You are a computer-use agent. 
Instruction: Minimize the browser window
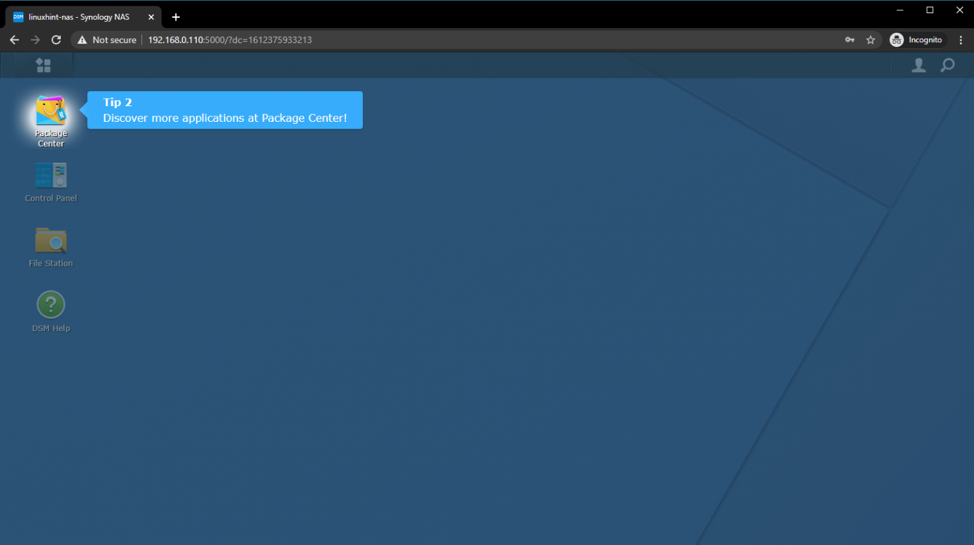(899, 10)
